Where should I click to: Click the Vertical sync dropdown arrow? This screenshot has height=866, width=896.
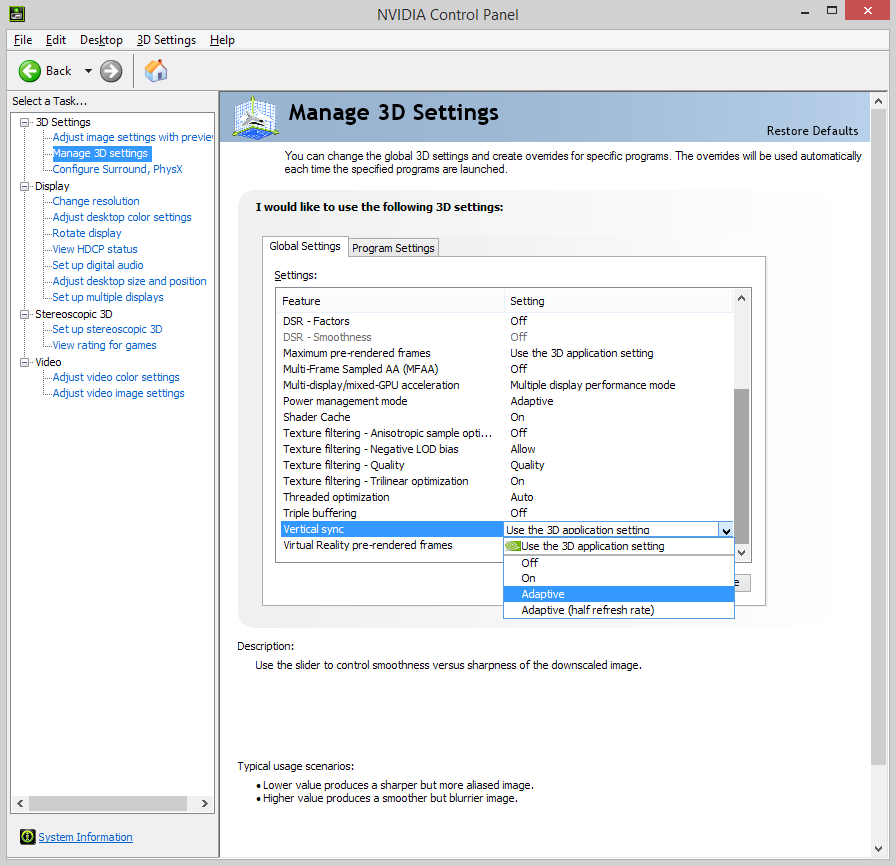point(726,530)
